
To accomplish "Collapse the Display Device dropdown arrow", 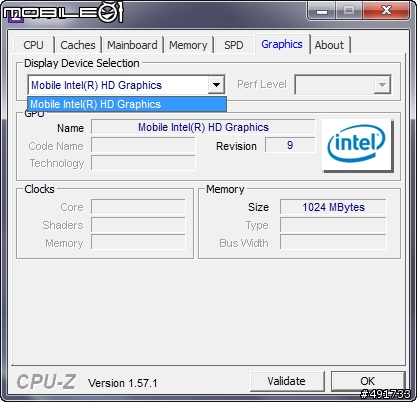I will pos(216,85).
